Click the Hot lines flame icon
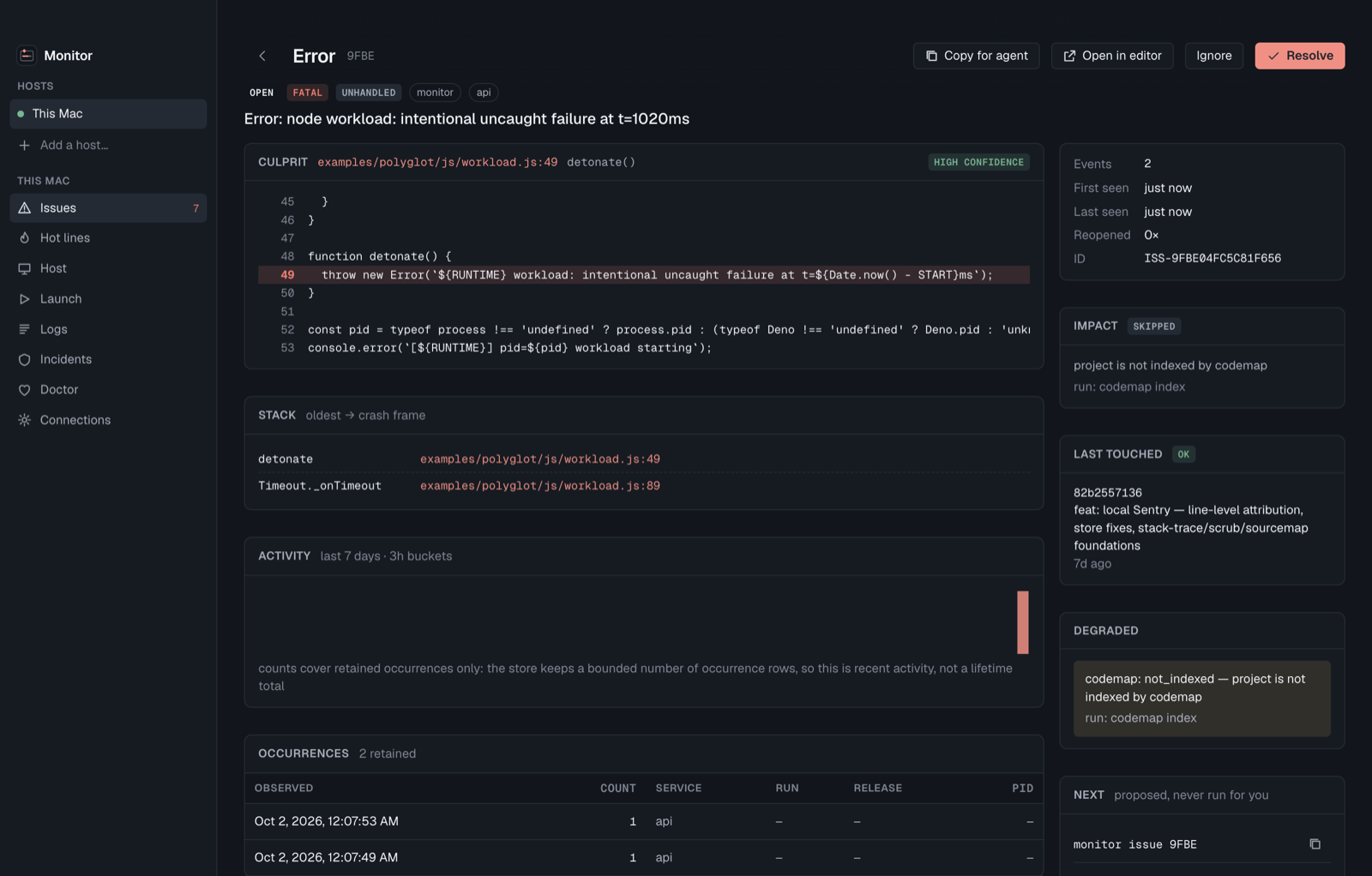The height and width of the screenshot is (876, 1372). (25, 238)
